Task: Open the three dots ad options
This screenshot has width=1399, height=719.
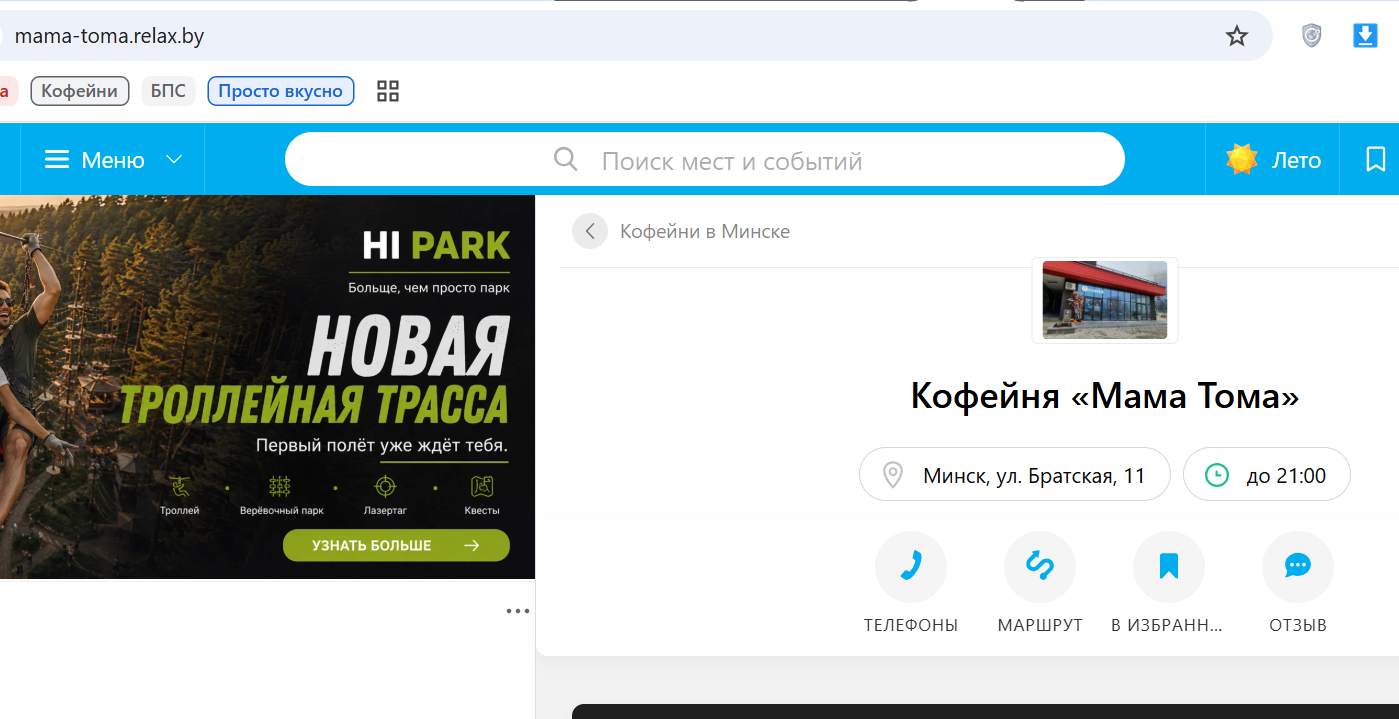Action: (517, 610)
